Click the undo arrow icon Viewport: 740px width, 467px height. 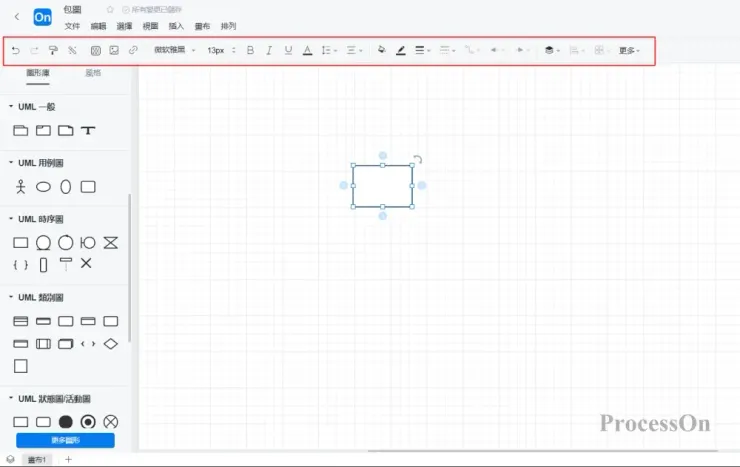pyautogui.click(x=16, y=50)
